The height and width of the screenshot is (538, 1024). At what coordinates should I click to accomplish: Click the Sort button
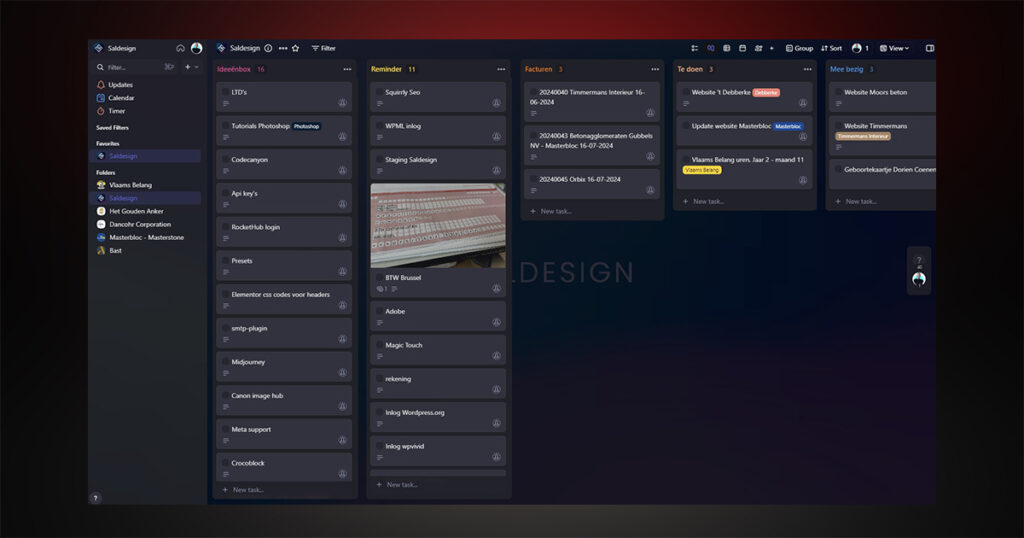[831, 48]
